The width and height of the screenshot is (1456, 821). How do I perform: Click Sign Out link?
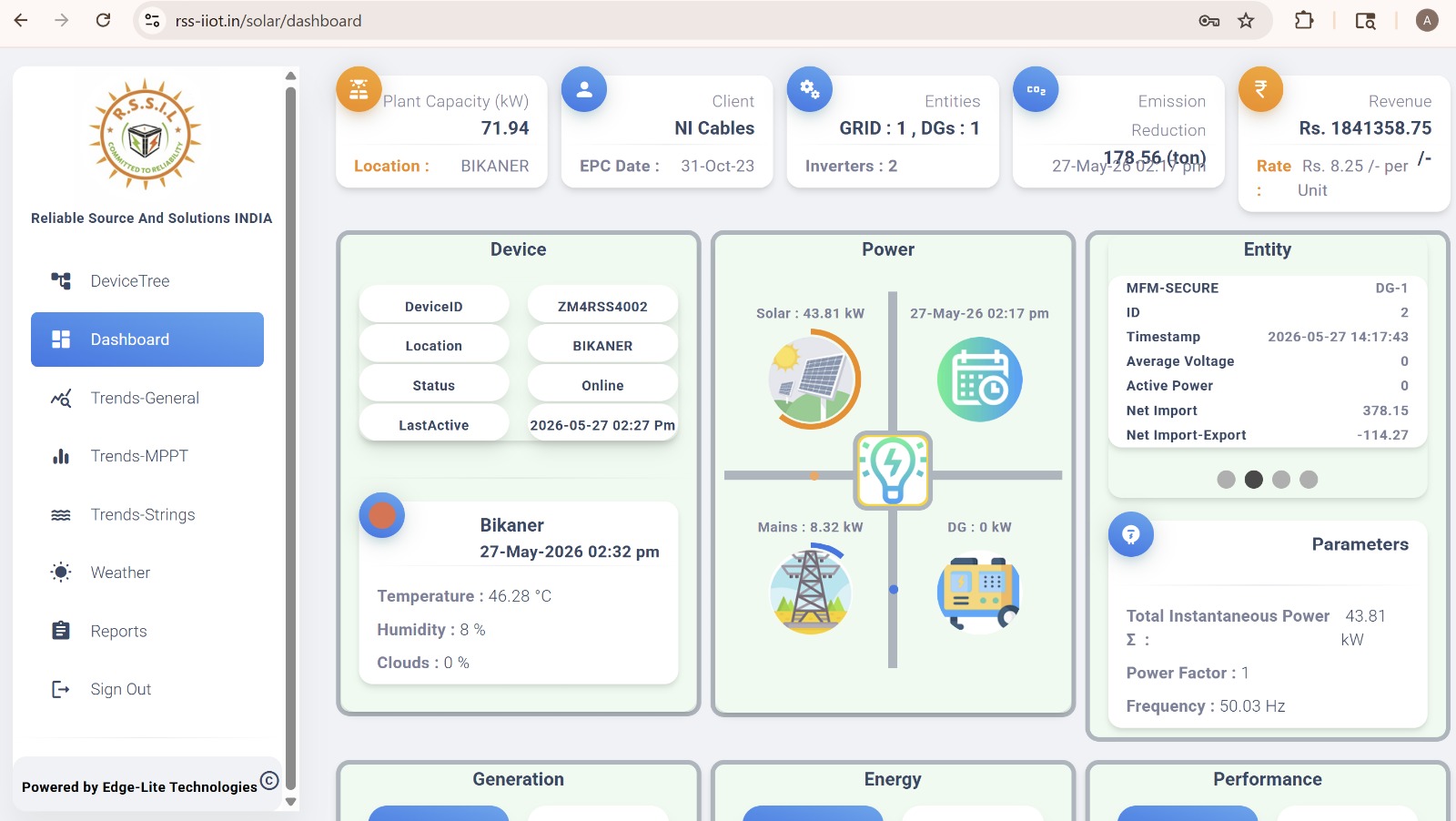[x=147, y=689]
